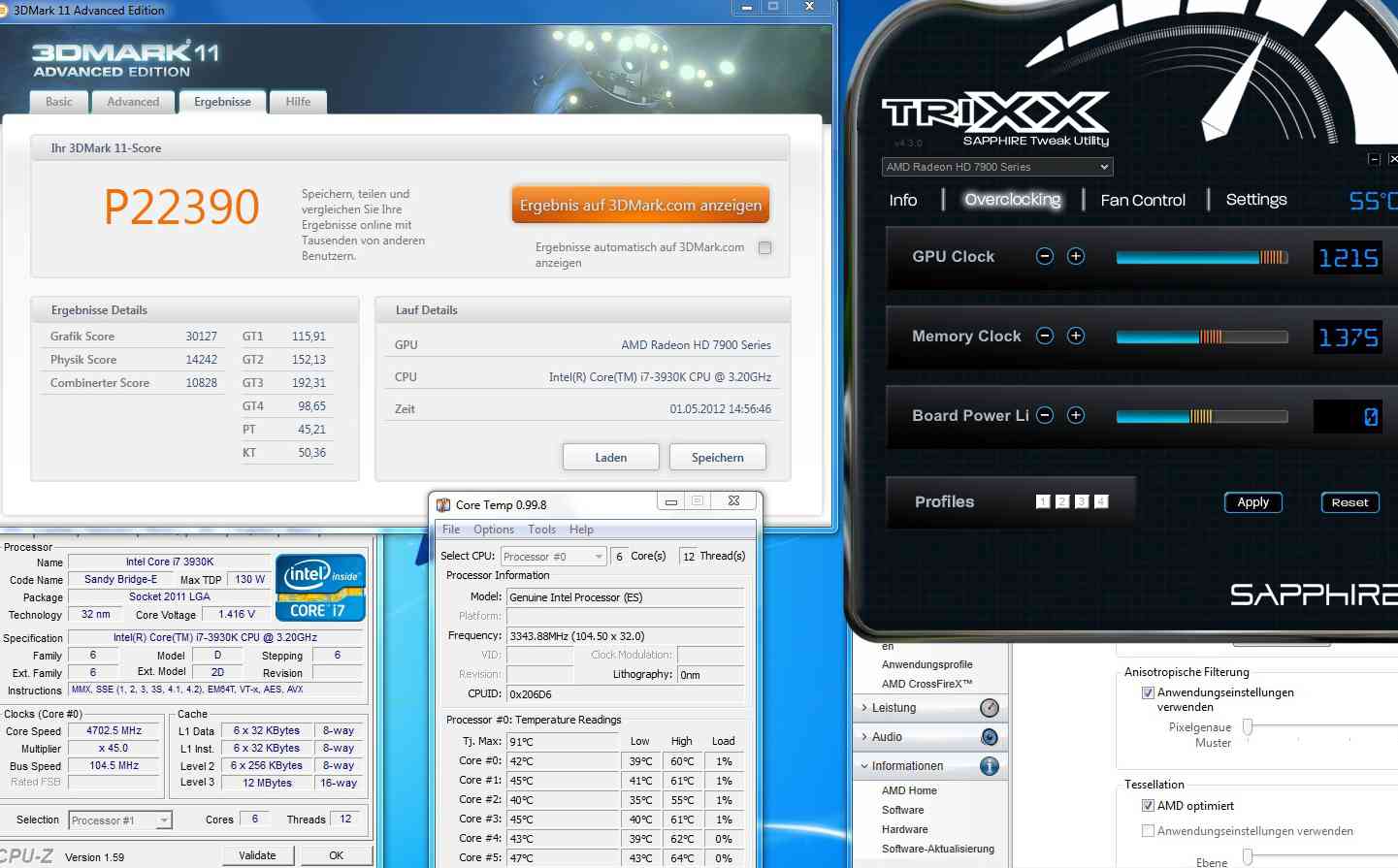1398x868 pixels.
Task: Increase GPU Clock with the plus icon
Action: point(1076,256)
